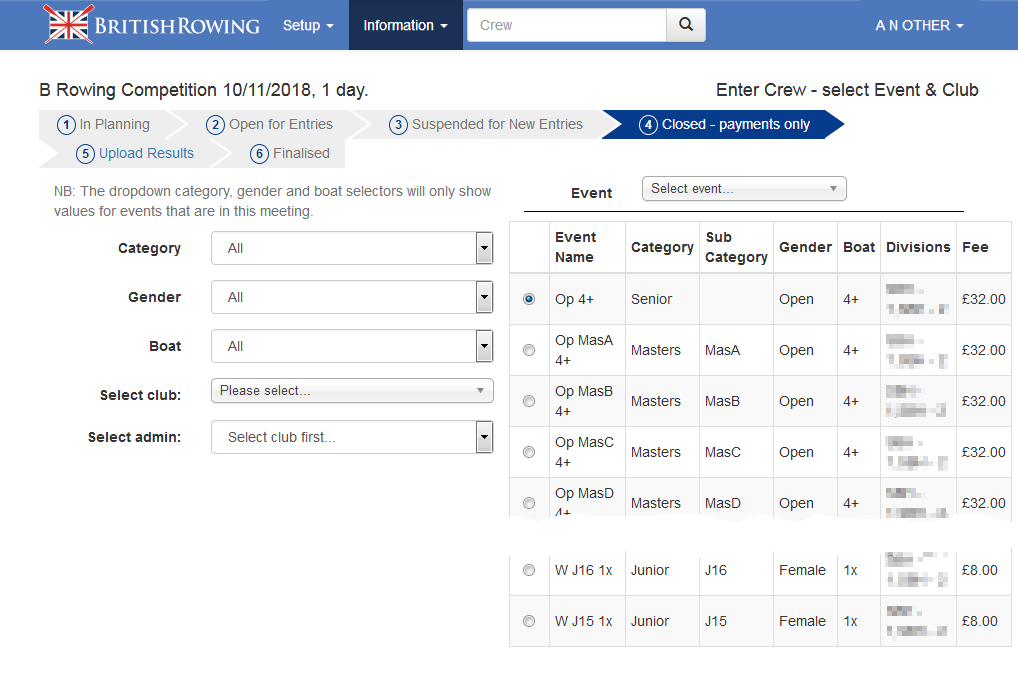This screenshot has width=1018, height=675.
Task: Select Suspended for New Entries step
Action: click(487, 125)
